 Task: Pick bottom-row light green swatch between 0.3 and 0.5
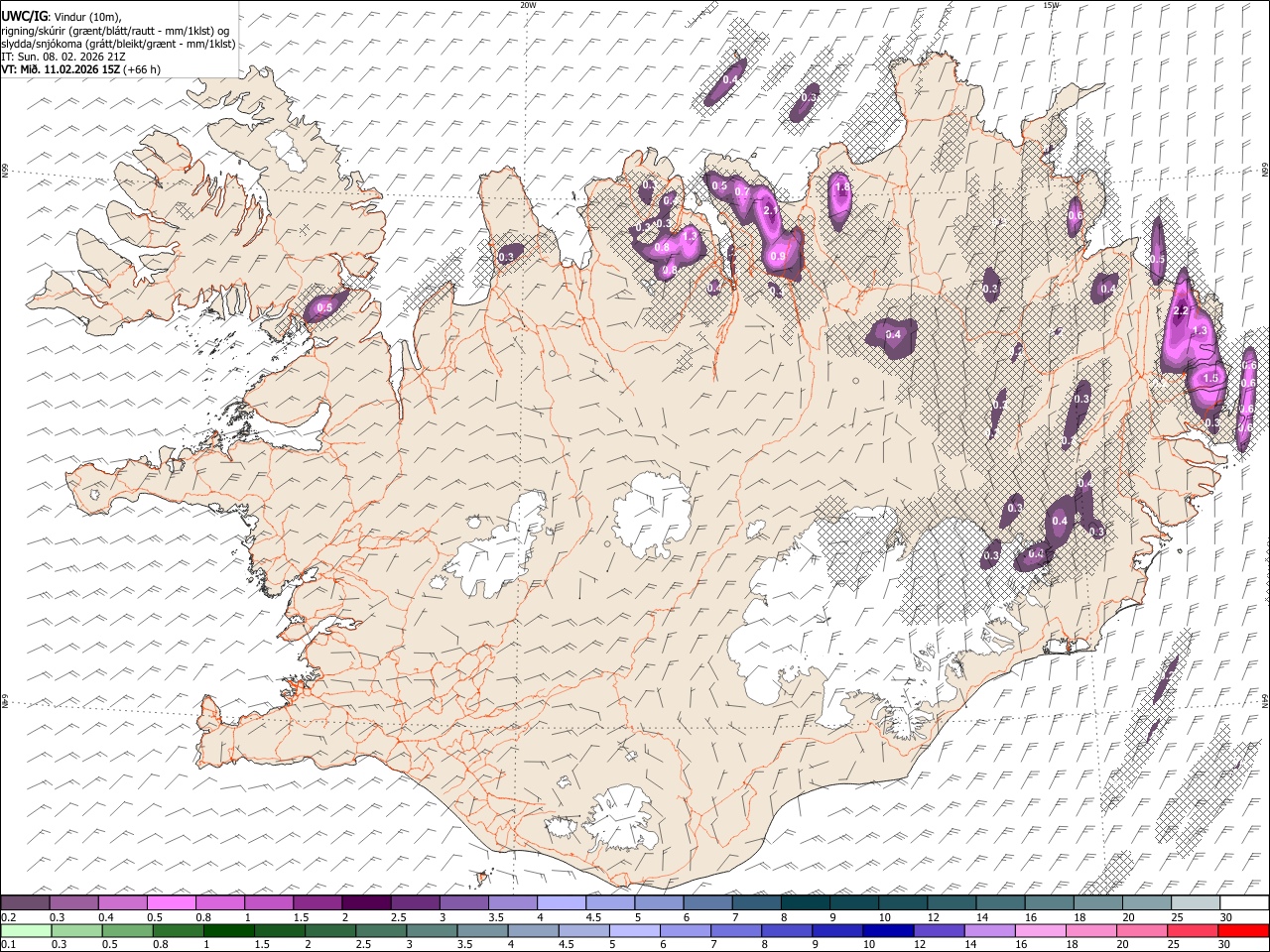(76, 930)
